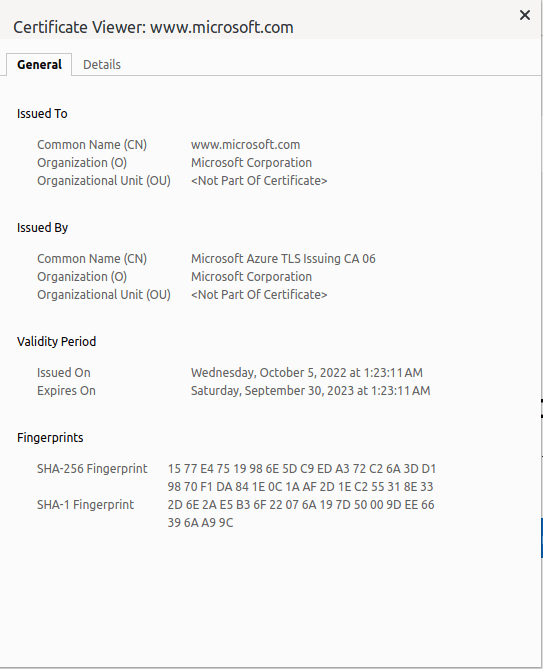Click Microsoft Corporation under Issued By

click(x=251, y=276)
